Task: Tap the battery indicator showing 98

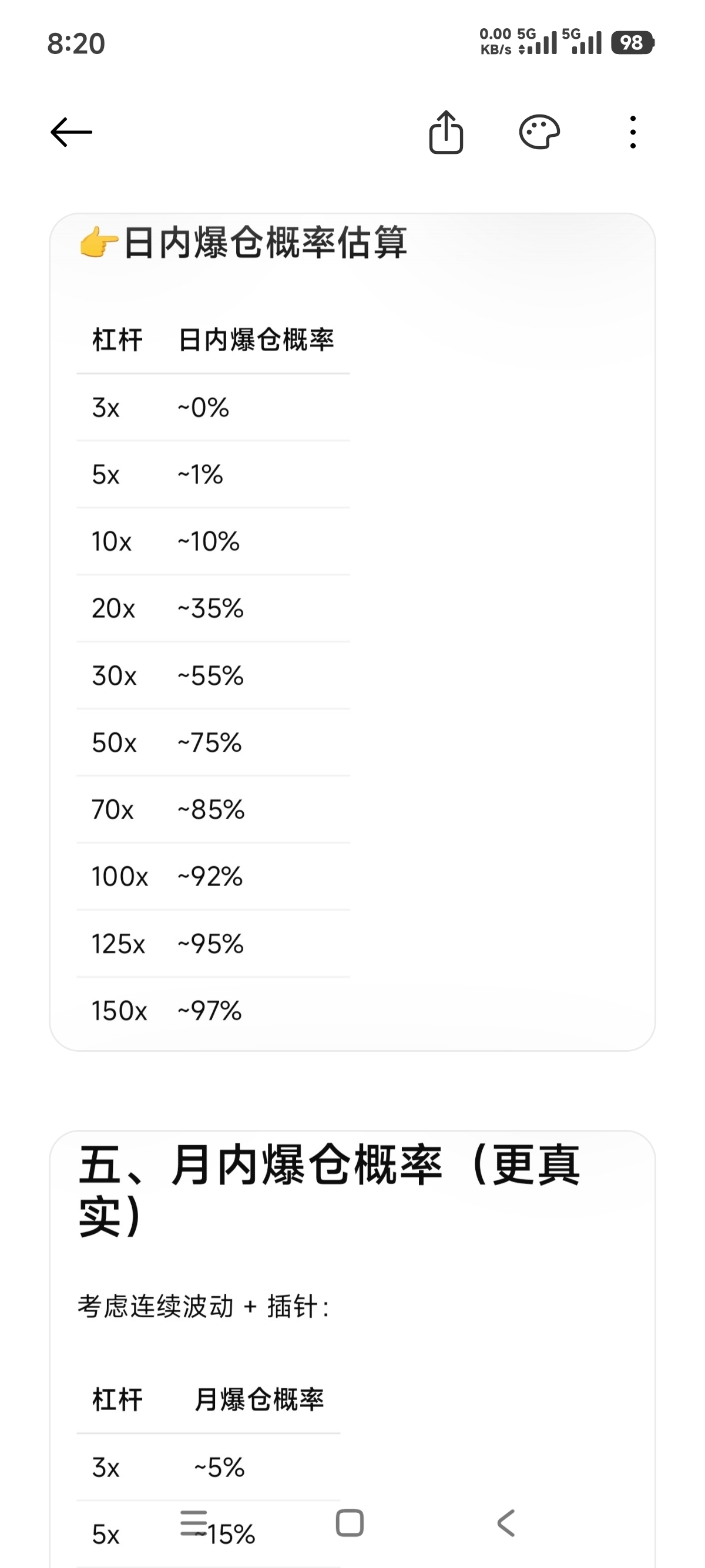Action: (633, 43)
